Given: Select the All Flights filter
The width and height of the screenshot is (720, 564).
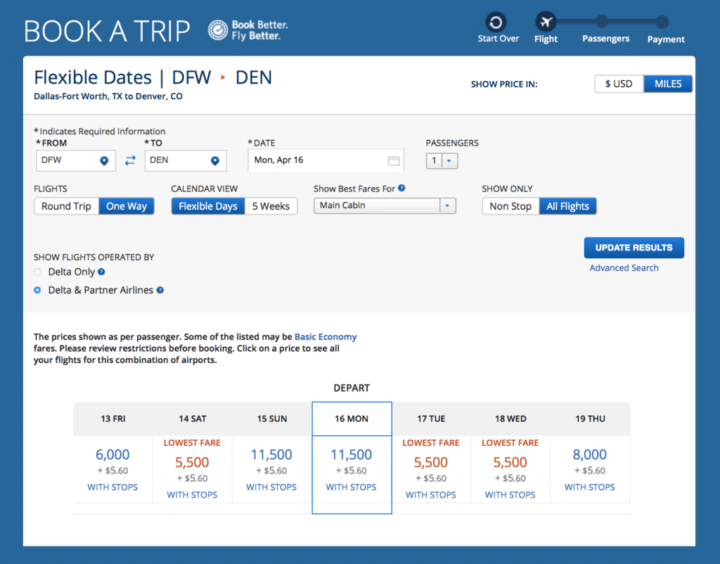Looking at the screenshot, I should click(x=568, y=206).
